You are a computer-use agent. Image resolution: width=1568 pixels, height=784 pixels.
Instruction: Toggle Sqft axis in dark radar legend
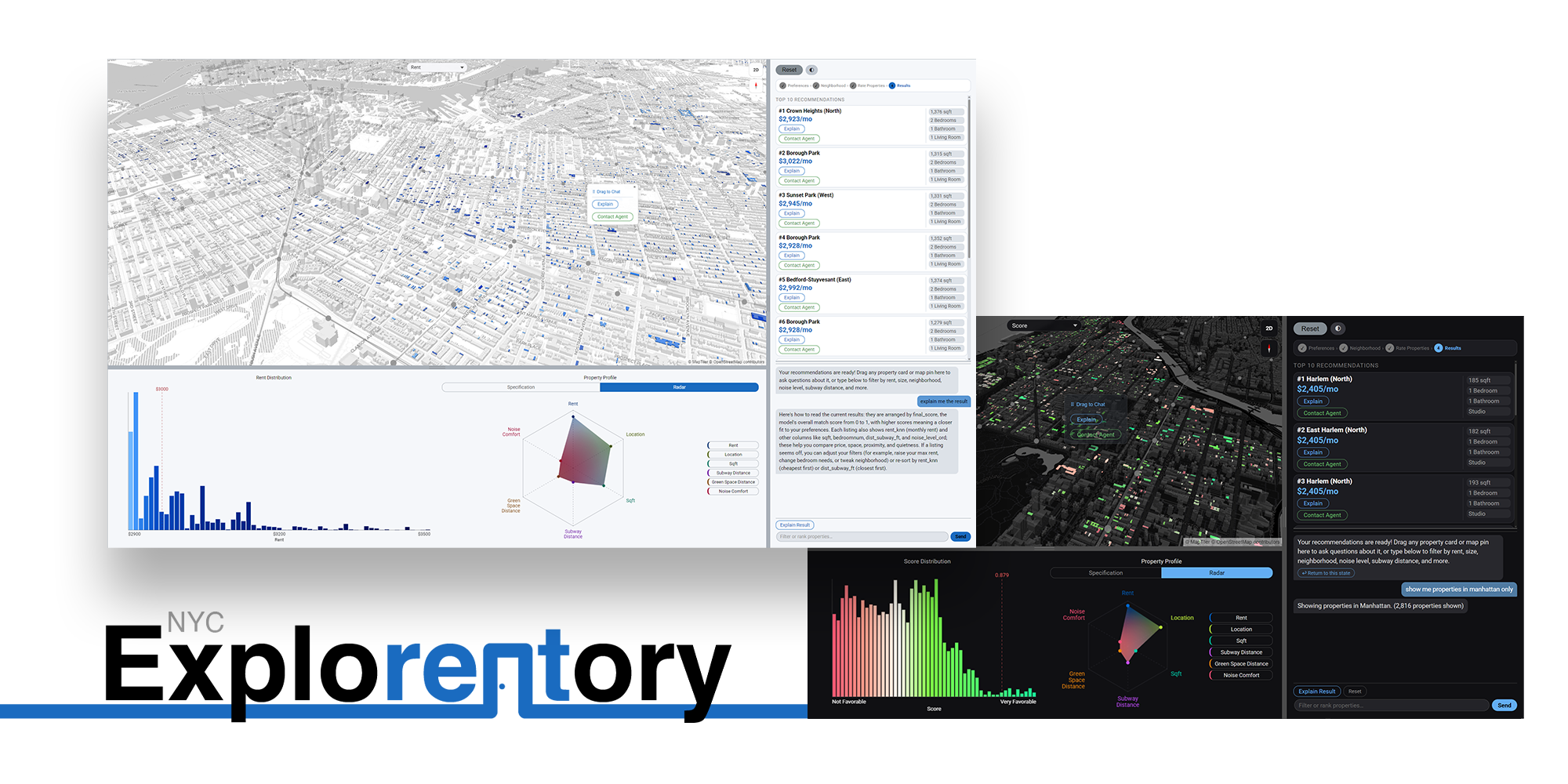1241,641
